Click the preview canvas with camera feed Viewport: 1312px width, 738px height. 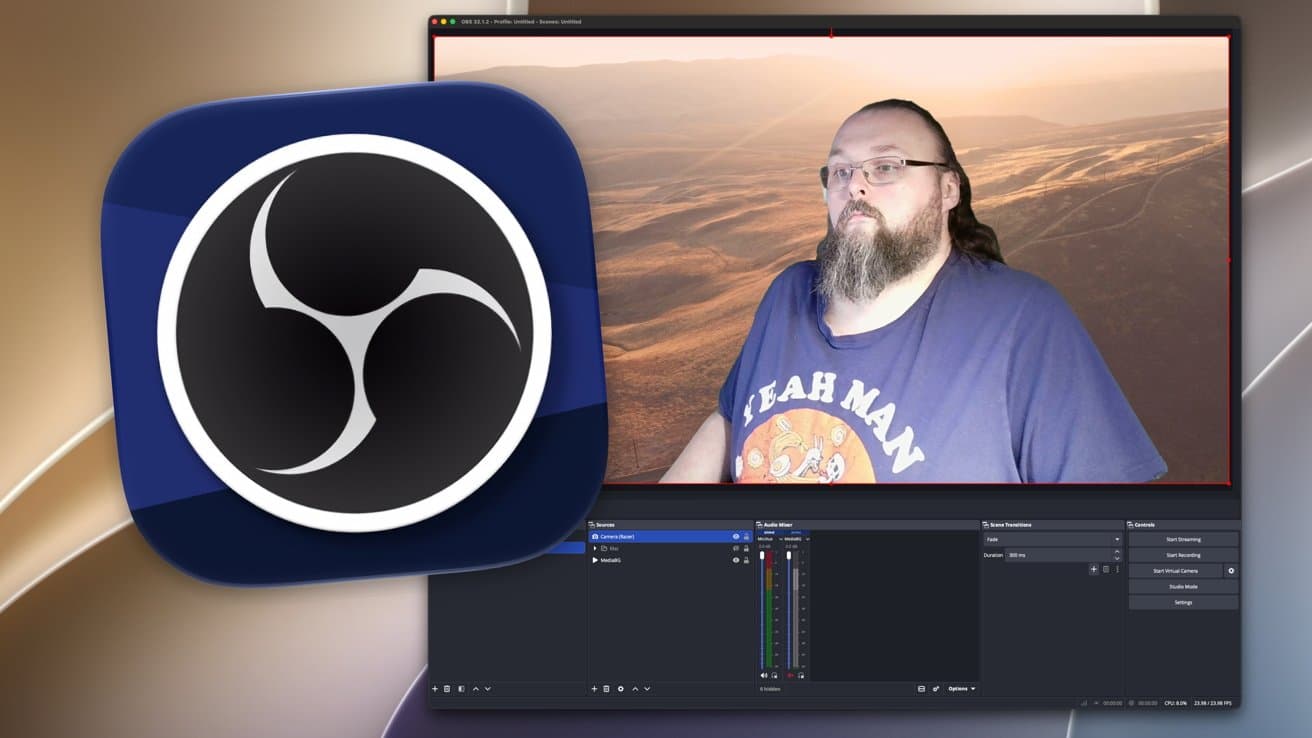coord(831,260)
